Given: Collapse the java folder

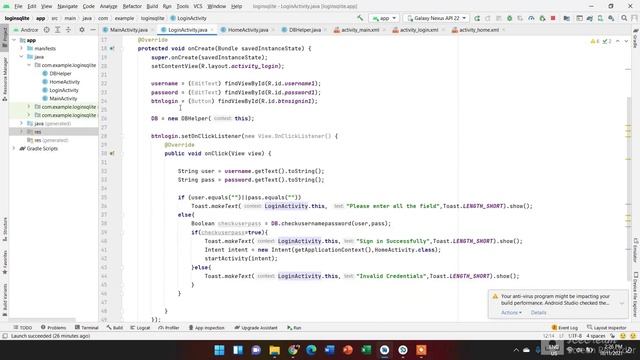Looking at the screenshot, I should point(22,57).
